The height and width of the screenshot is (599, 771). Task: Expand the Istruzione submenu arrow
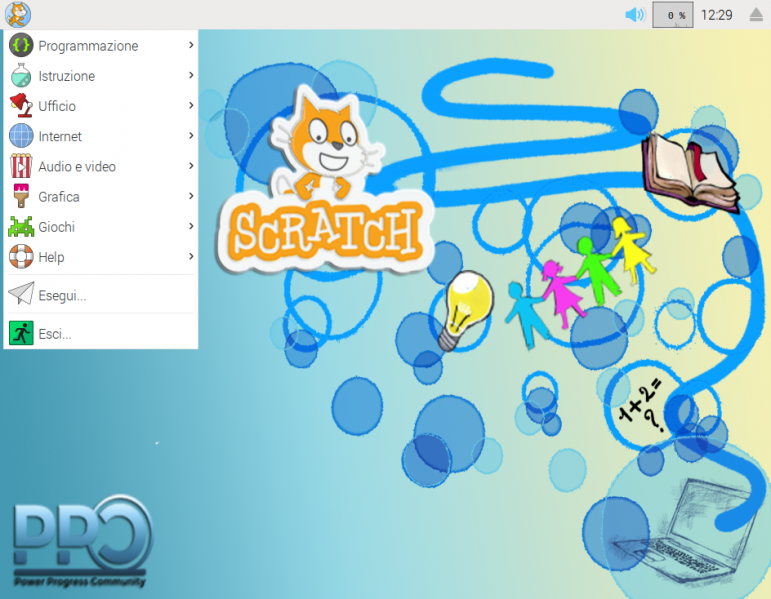[x=191, y=75]
